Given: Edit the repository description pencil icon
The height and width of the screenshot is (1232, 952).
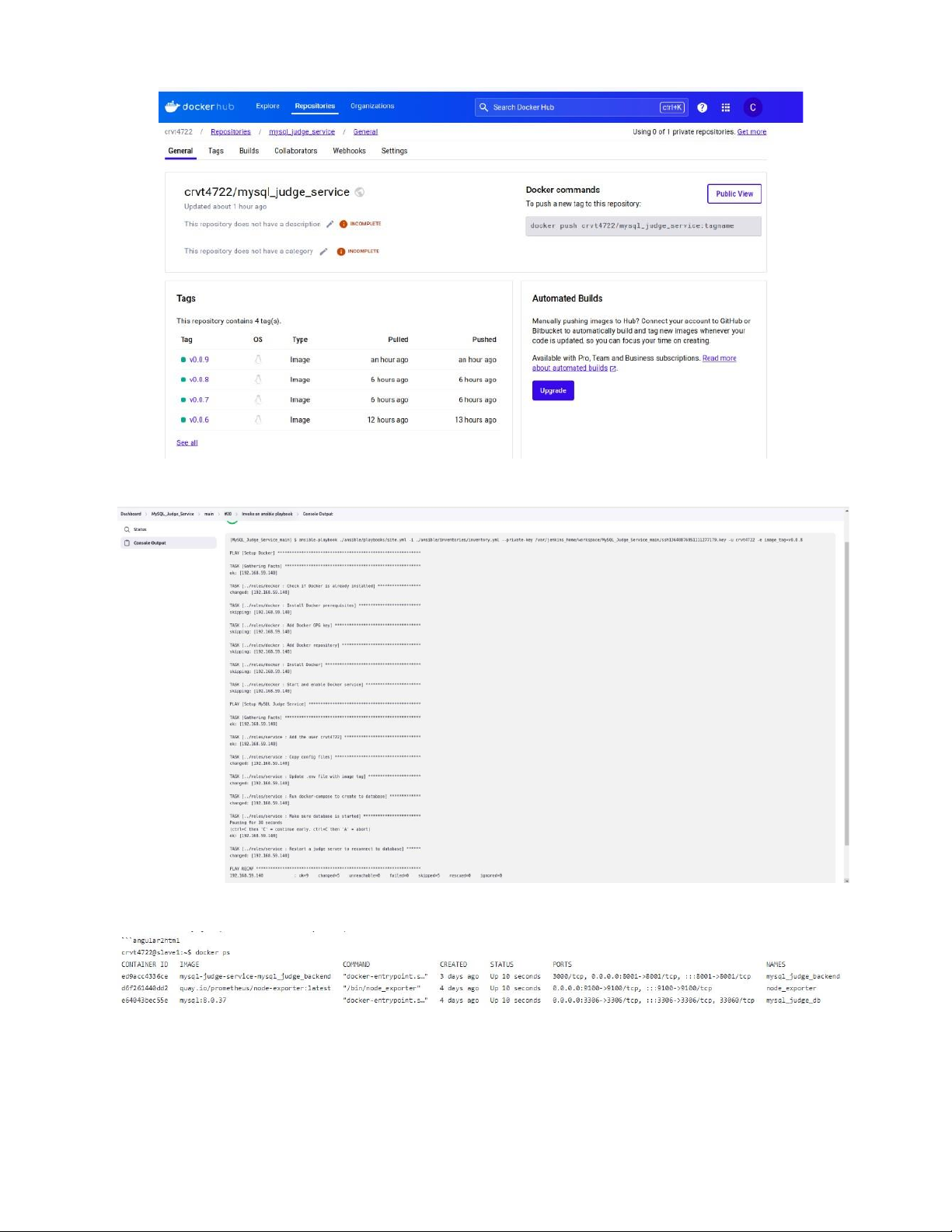Looking at the screenshot, I should point(330,224).
